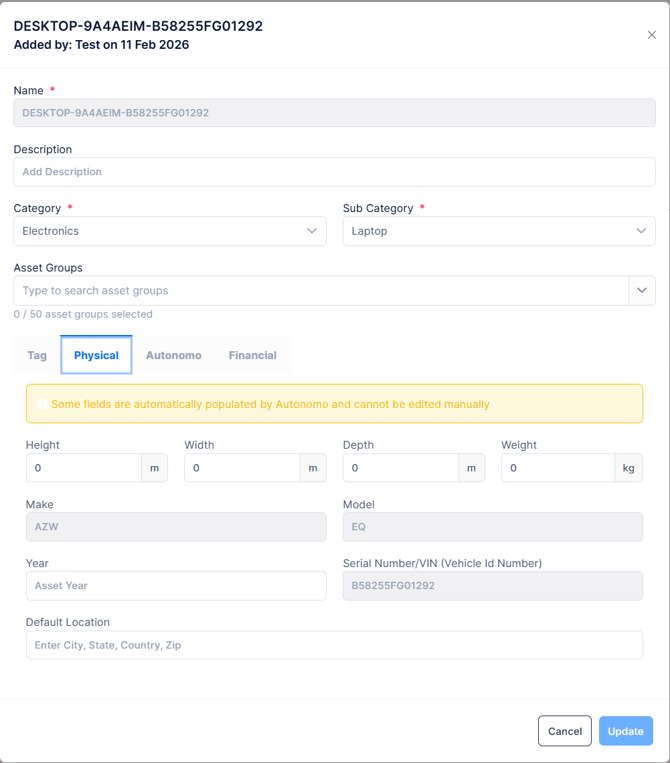670x763 pixels.
Task: Open the Sub Category dropdown
Action: point(498,231)
